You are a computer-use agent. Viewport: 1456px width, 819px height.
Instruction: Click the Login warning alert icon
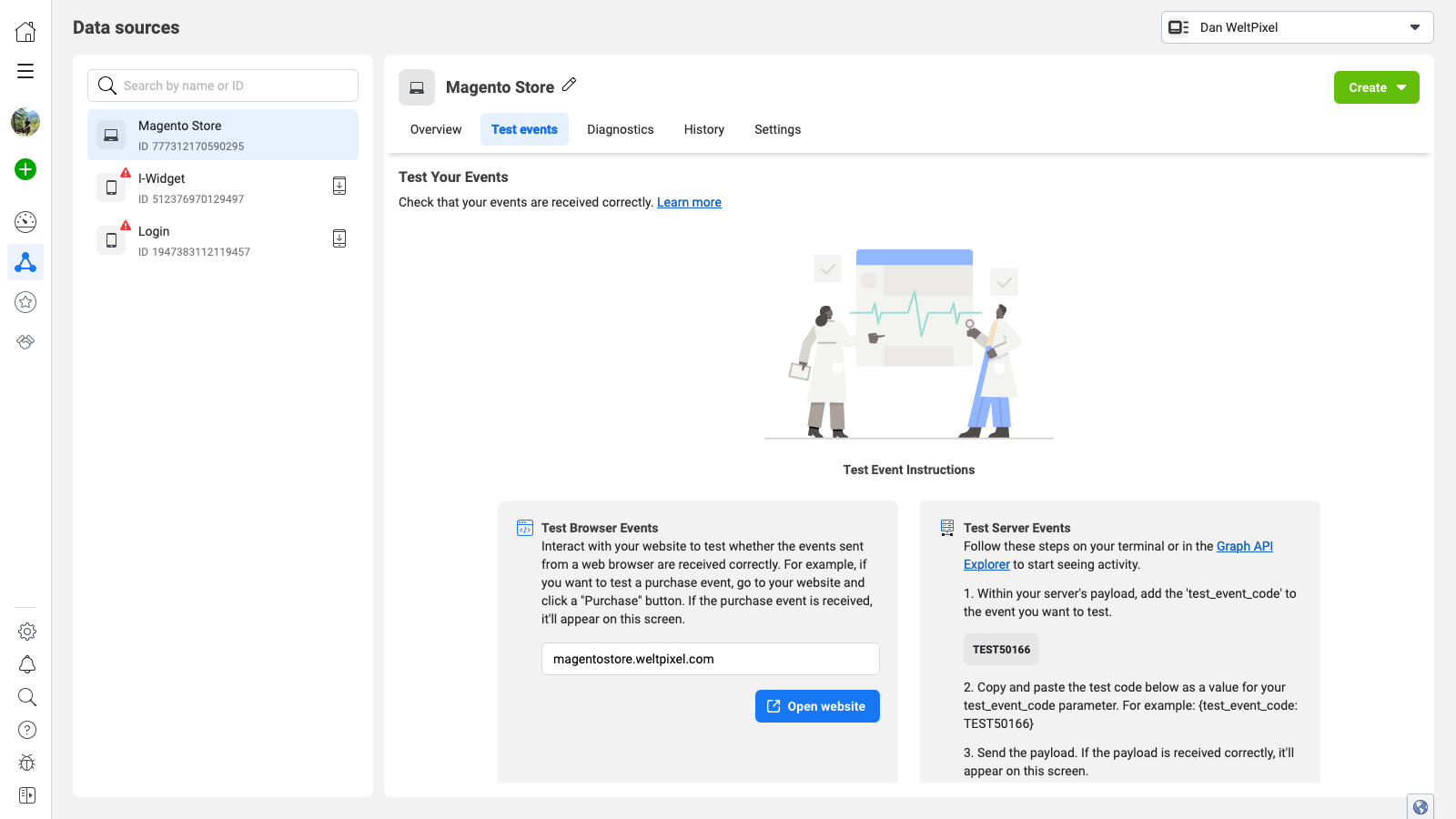pos(126,226)
